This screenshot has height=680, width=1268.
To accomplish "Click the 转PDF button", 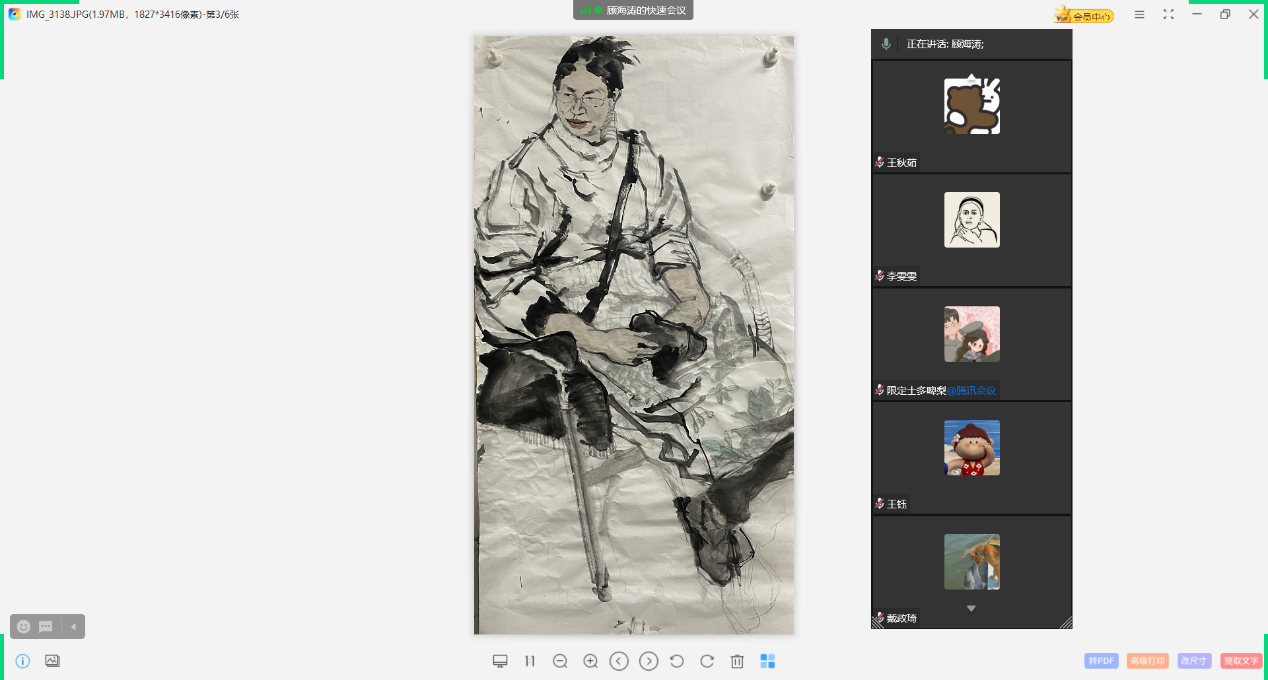I will [1101, 661].
